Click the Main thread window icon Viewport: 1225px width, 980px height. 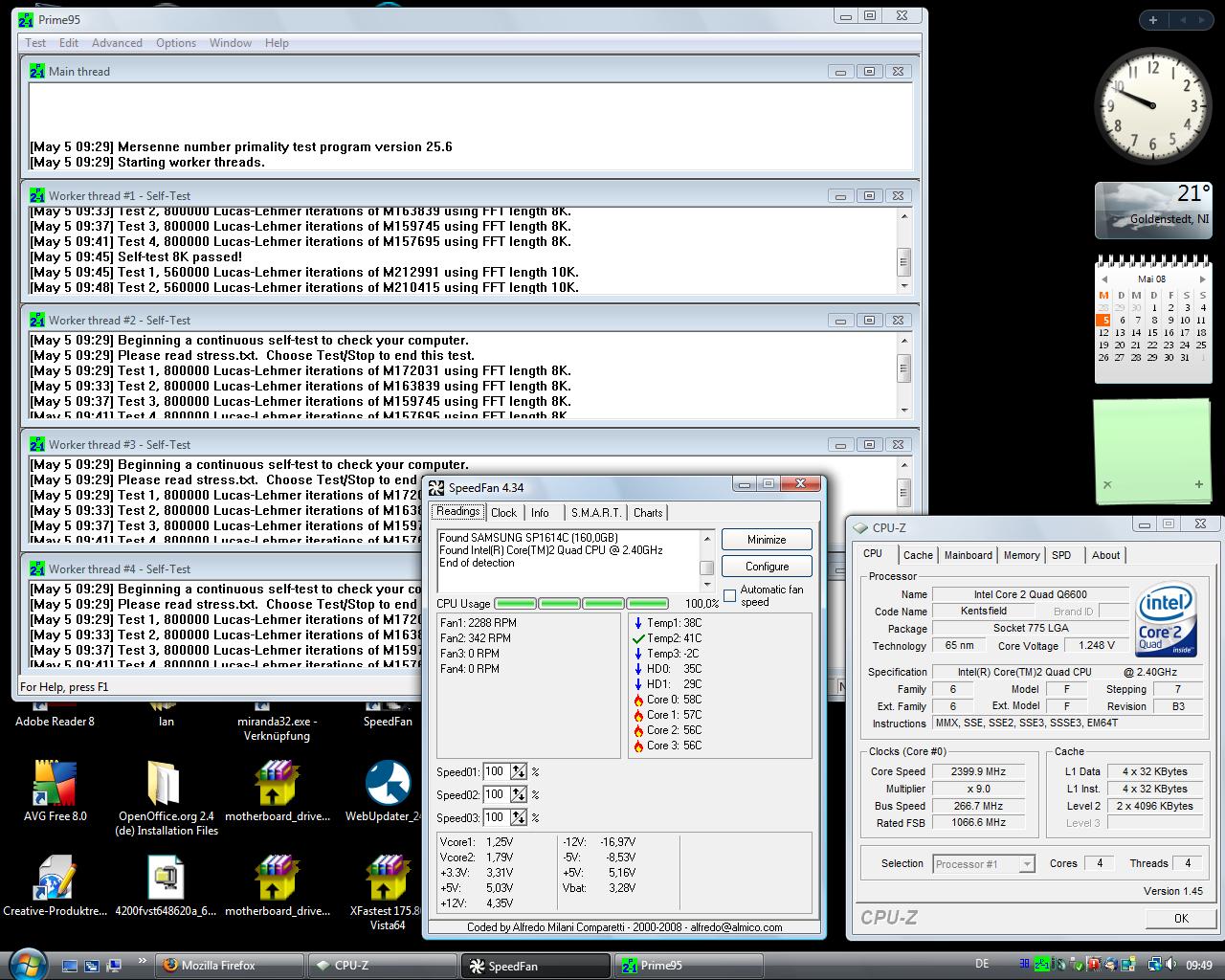[x=36, y=71]
